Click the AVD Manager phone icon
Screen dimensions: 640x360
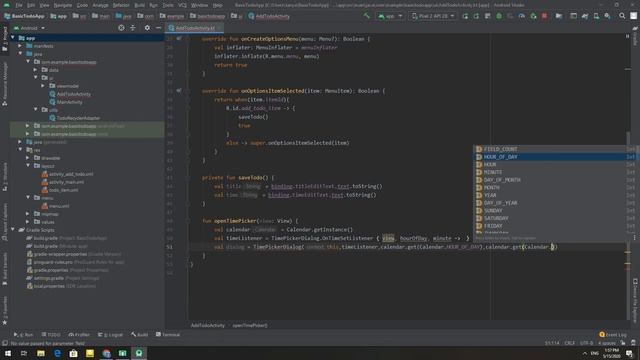[x=596, y=16]
